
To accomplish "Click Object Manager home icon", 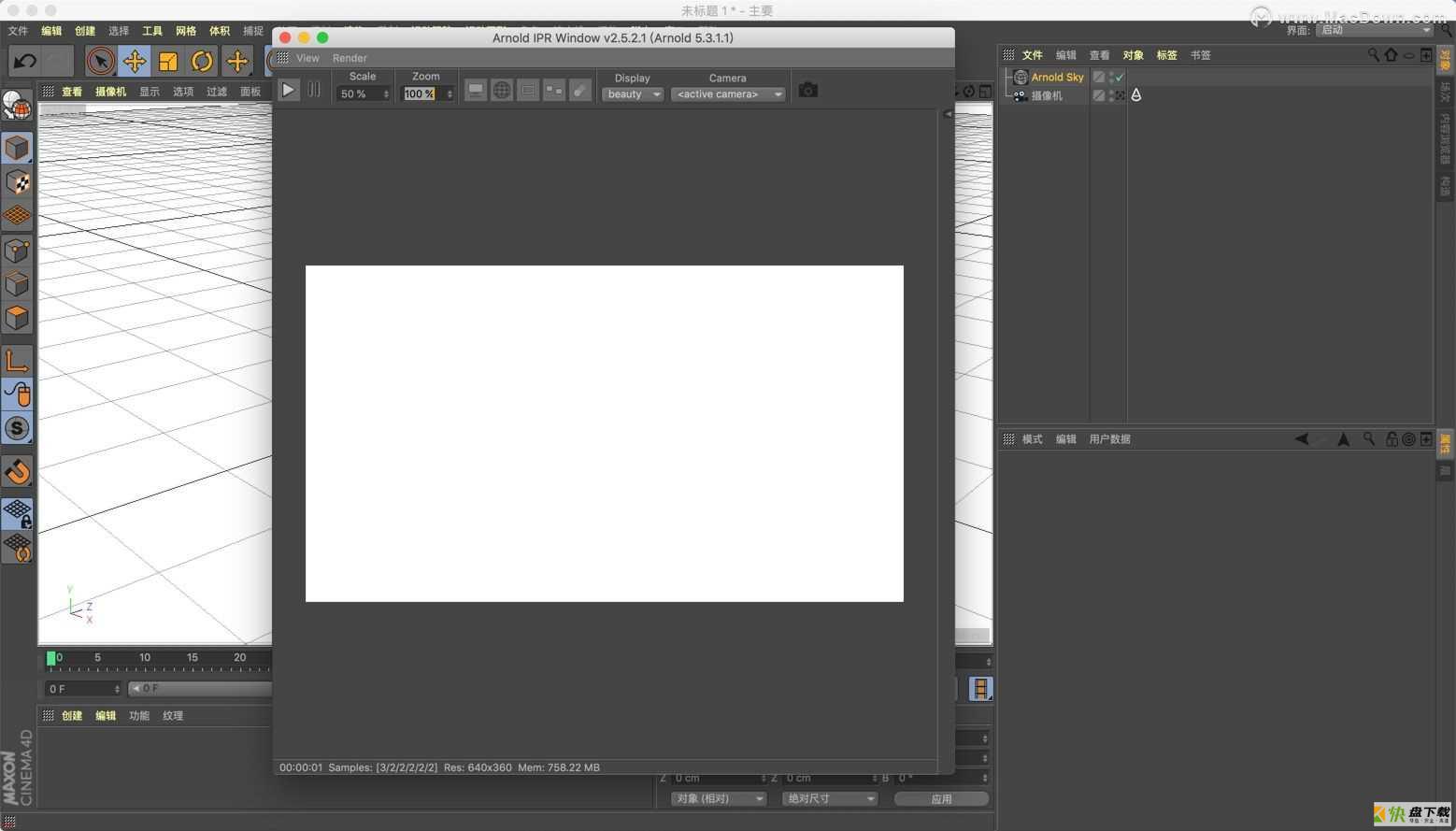I will click(1391, 55).
